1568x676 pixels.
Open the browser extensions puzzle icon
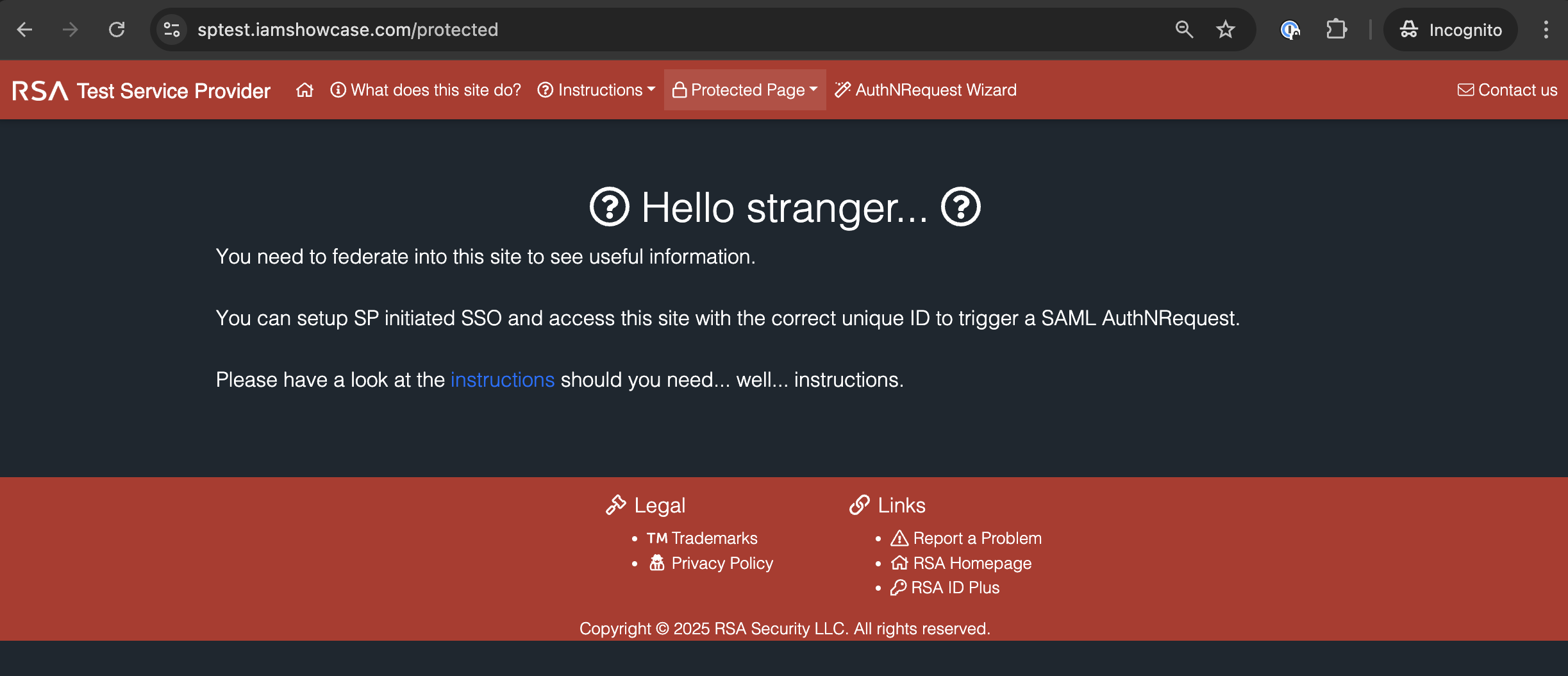pyautogui.click(x=1337, y=29)
